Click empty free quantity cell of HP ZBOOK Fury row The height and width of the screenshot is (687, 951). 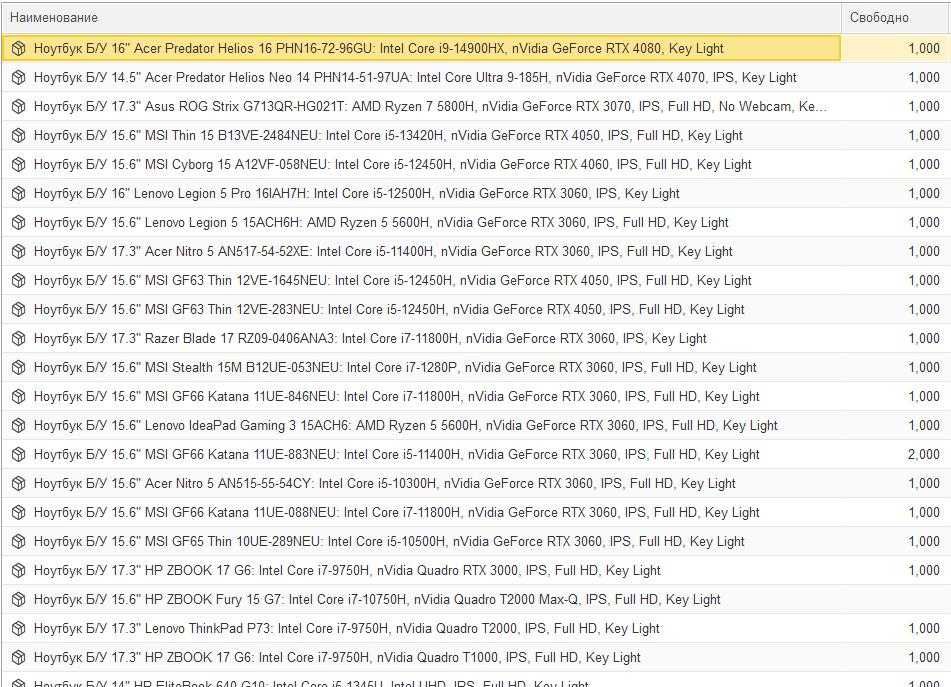tap(896, 600)
